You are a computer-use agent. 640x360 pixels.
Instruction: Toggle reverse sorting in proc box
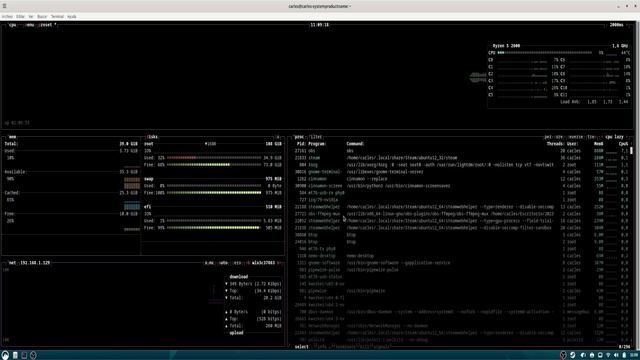(576, 137)
